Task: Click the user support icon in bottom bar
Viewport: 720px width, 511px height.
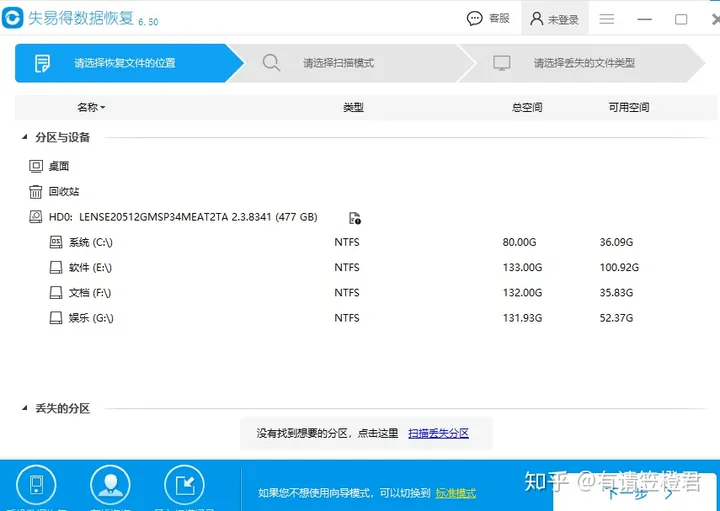Action: (x=110, y=487)
